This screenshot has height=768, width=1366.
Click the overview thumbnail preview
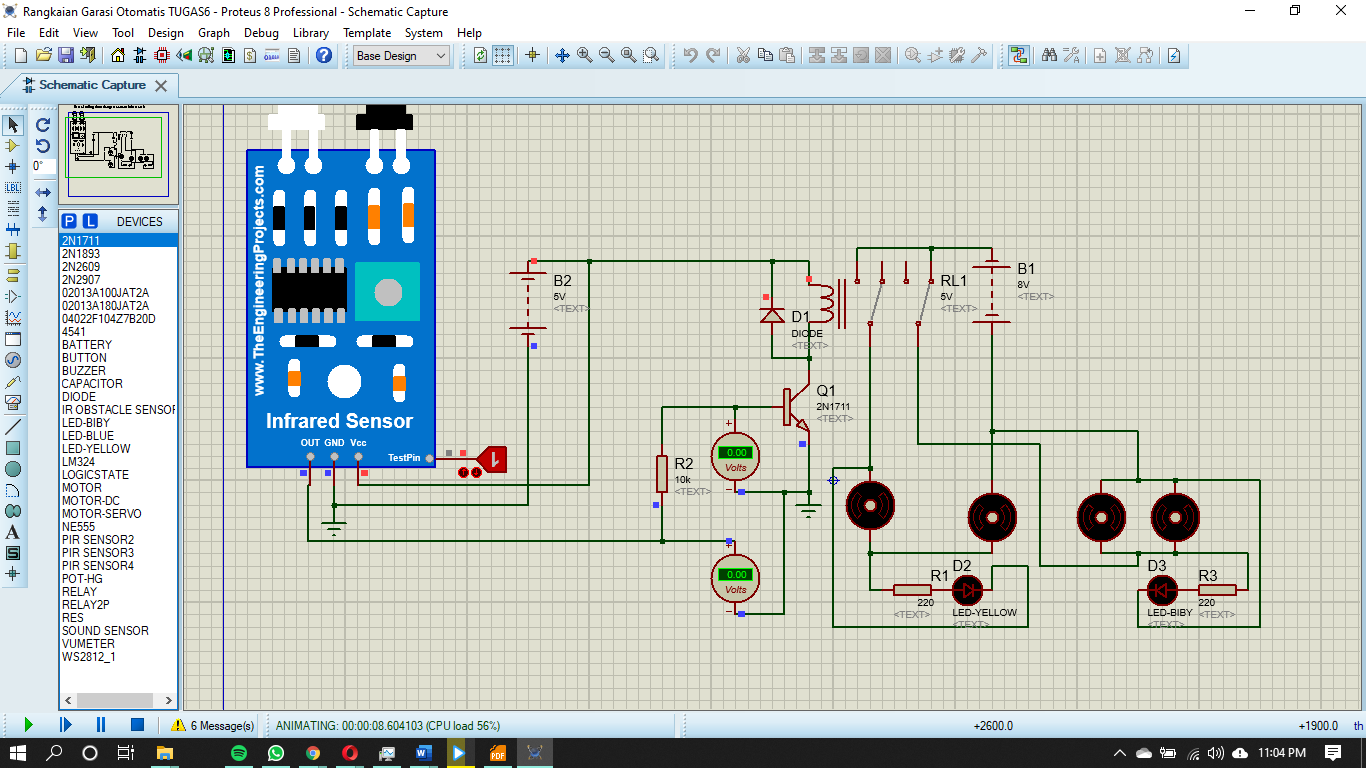coord(118,154)
